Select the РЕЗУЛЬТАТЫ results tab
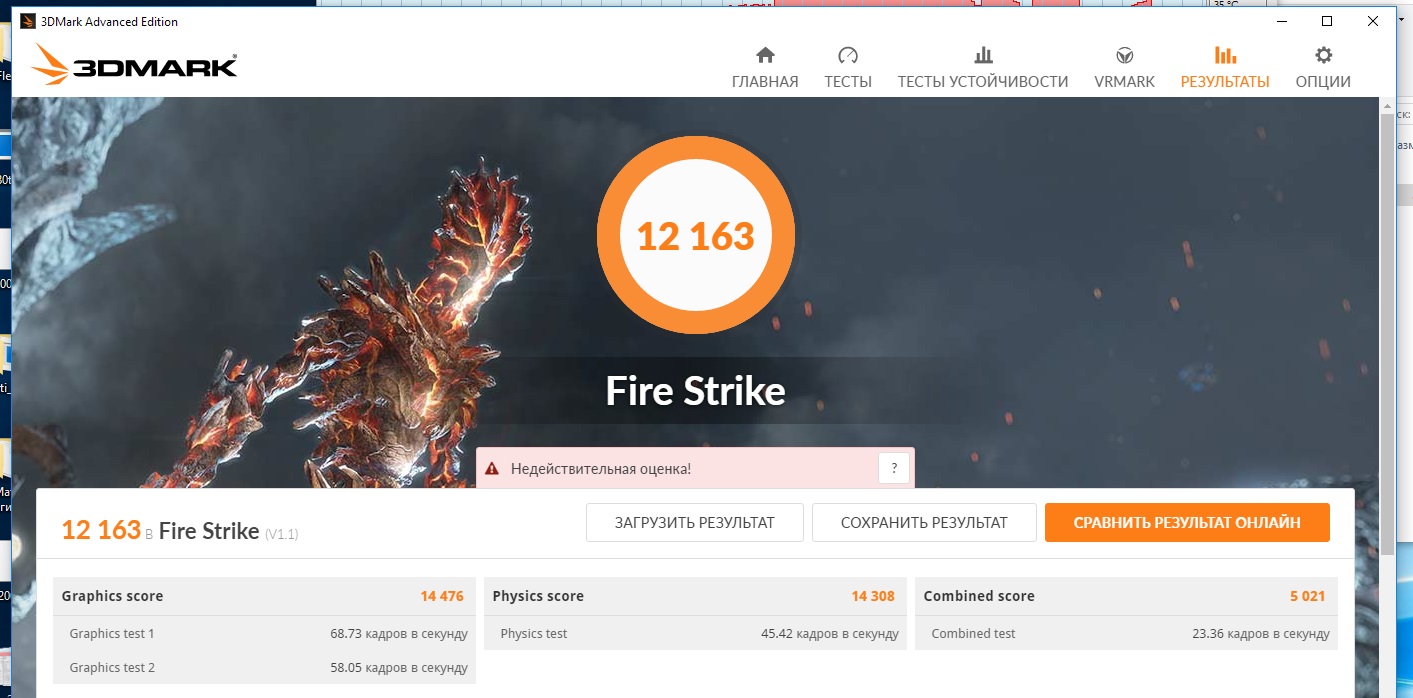The height and width of the screenshot is (698, 1413). click(1225, 68)
